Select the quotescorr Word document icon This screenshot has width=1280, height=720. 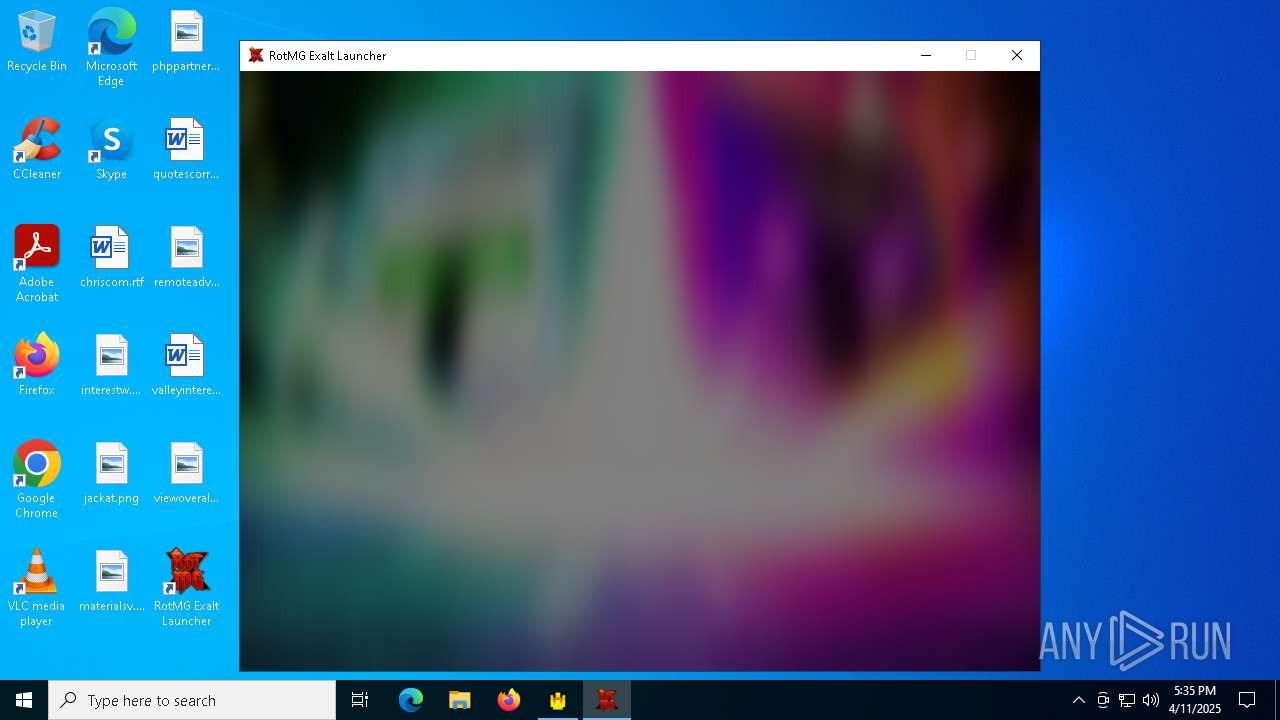pyautogui.click(x=186, y=150)
